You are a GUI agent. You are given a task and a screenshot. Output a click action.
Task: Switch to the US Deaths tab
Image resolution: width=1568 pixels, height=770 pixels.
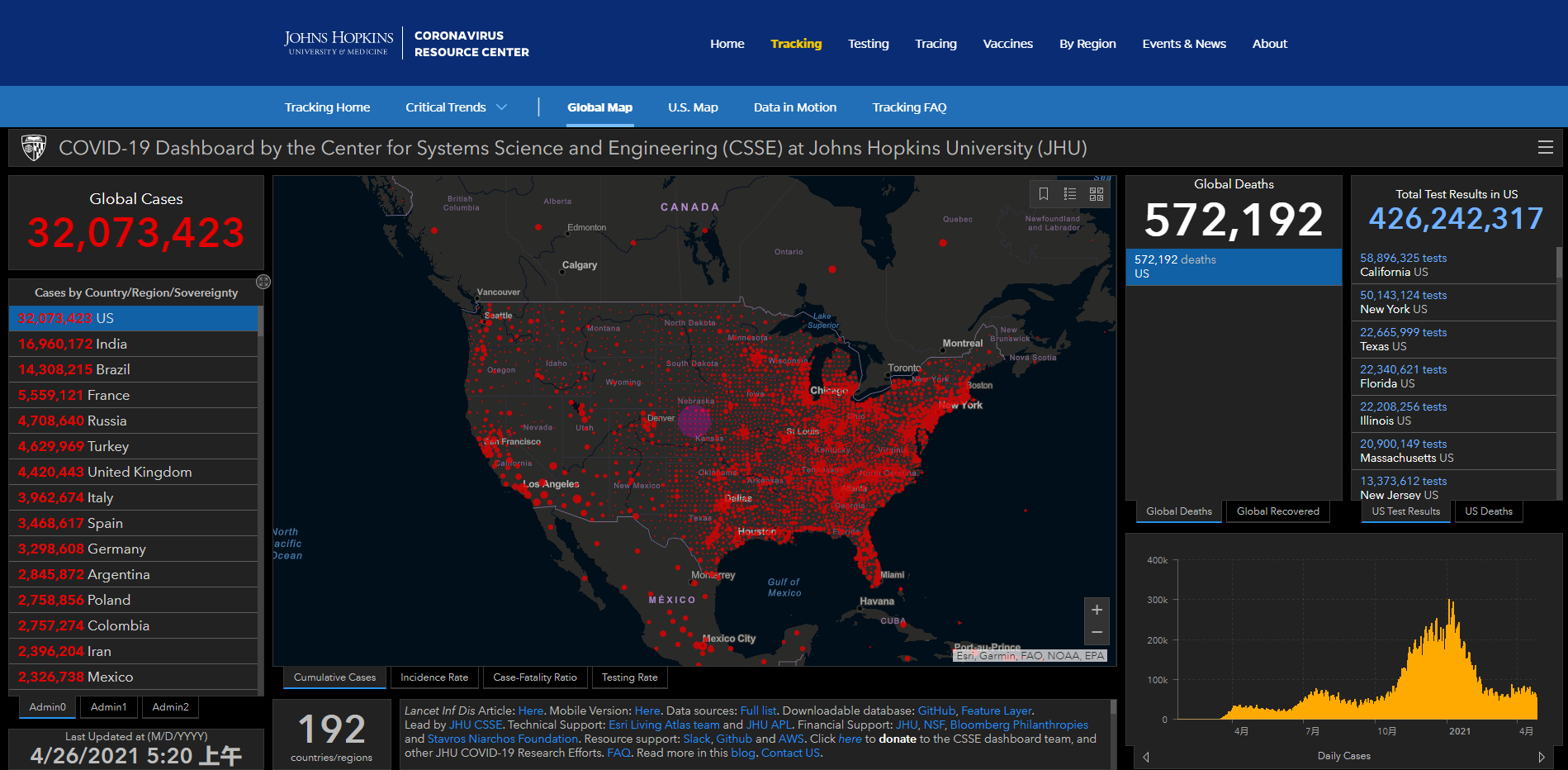(1489, 511)
